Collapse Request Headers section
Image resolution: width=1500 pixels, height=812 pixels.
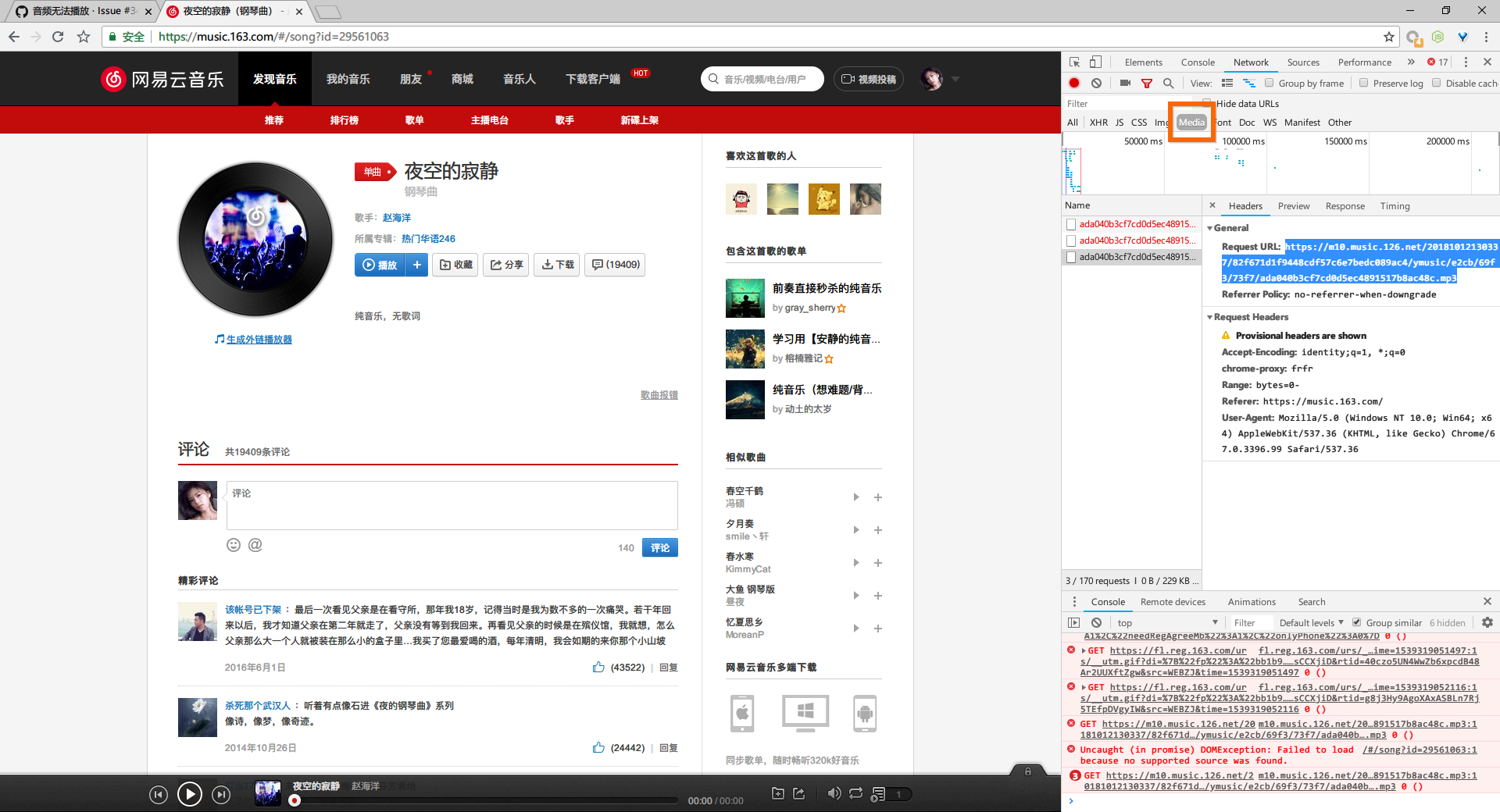[x=1210, y=317]
